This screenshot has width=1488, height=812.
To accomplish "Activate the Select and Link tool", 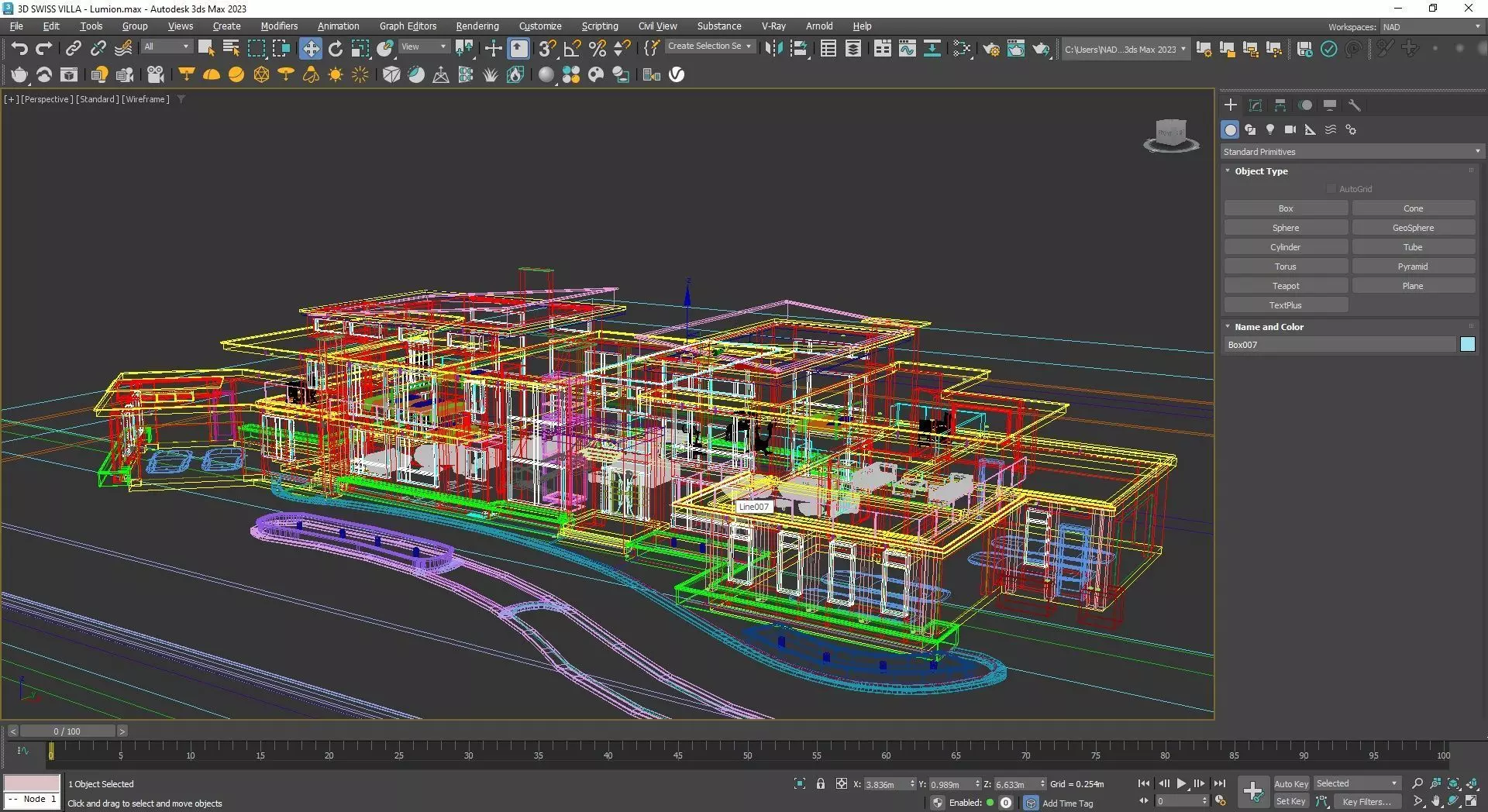I will pos(73,49).
